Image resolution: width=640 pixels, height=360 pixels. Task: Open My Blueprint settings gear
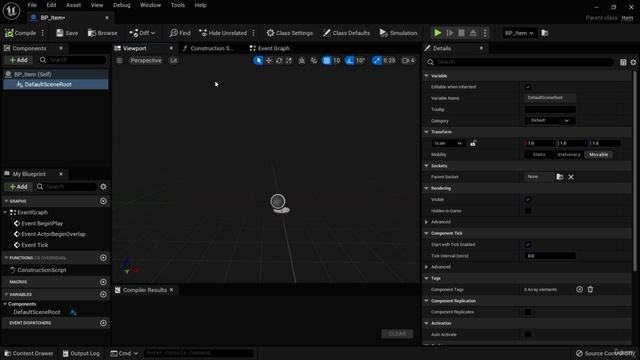(103, 187)
